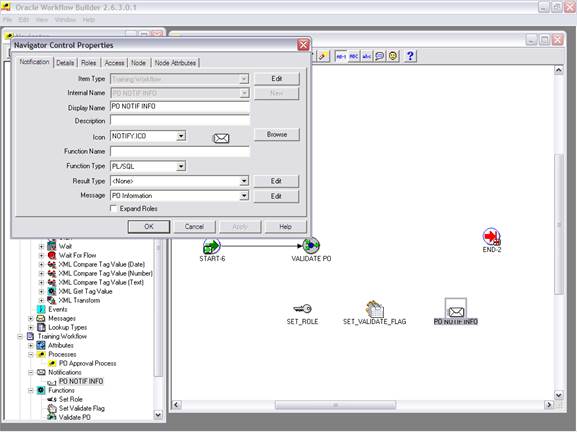Expand the Messages tree node
Screen dimensions: 577x432
click(31, 318)
